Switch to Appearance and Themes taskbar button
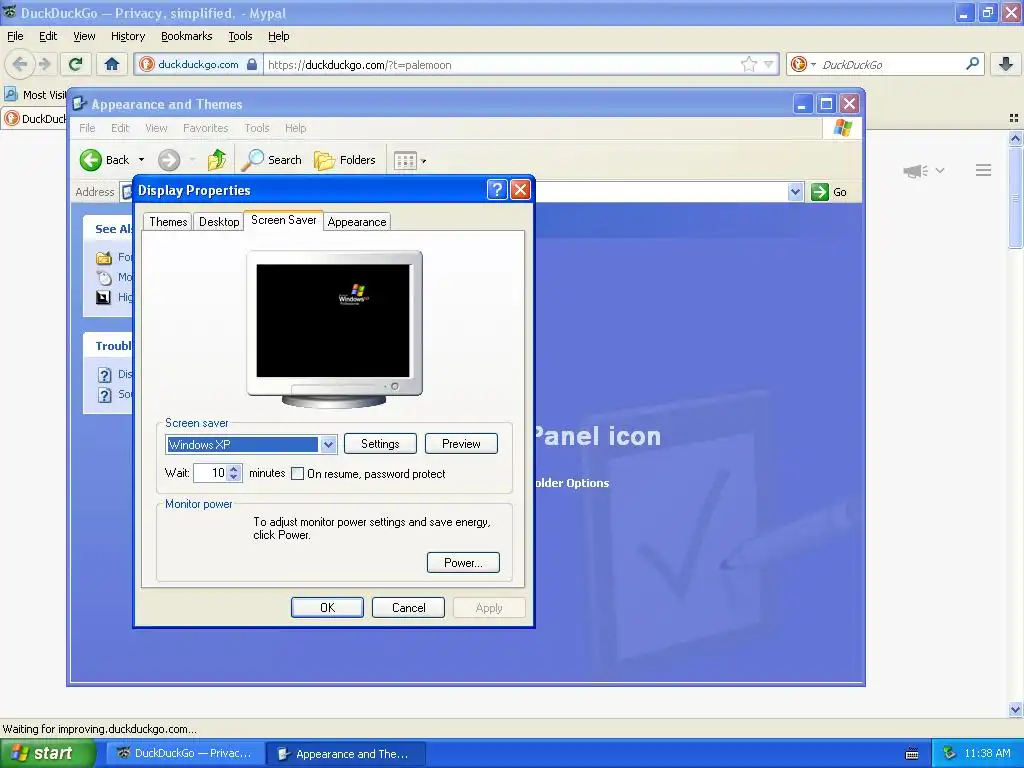Viewport: 1024px width, 768px height. (x=346, y=754)
